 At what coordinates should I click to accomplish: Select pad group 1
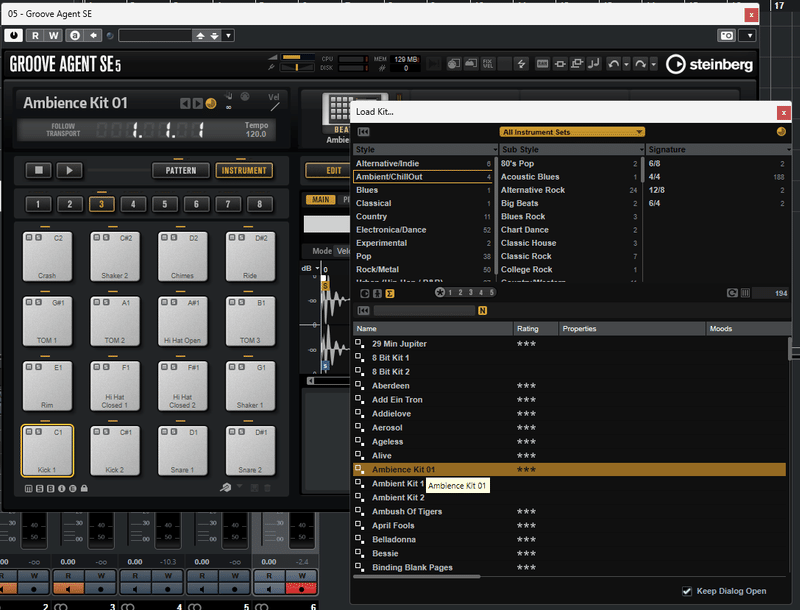38,205
